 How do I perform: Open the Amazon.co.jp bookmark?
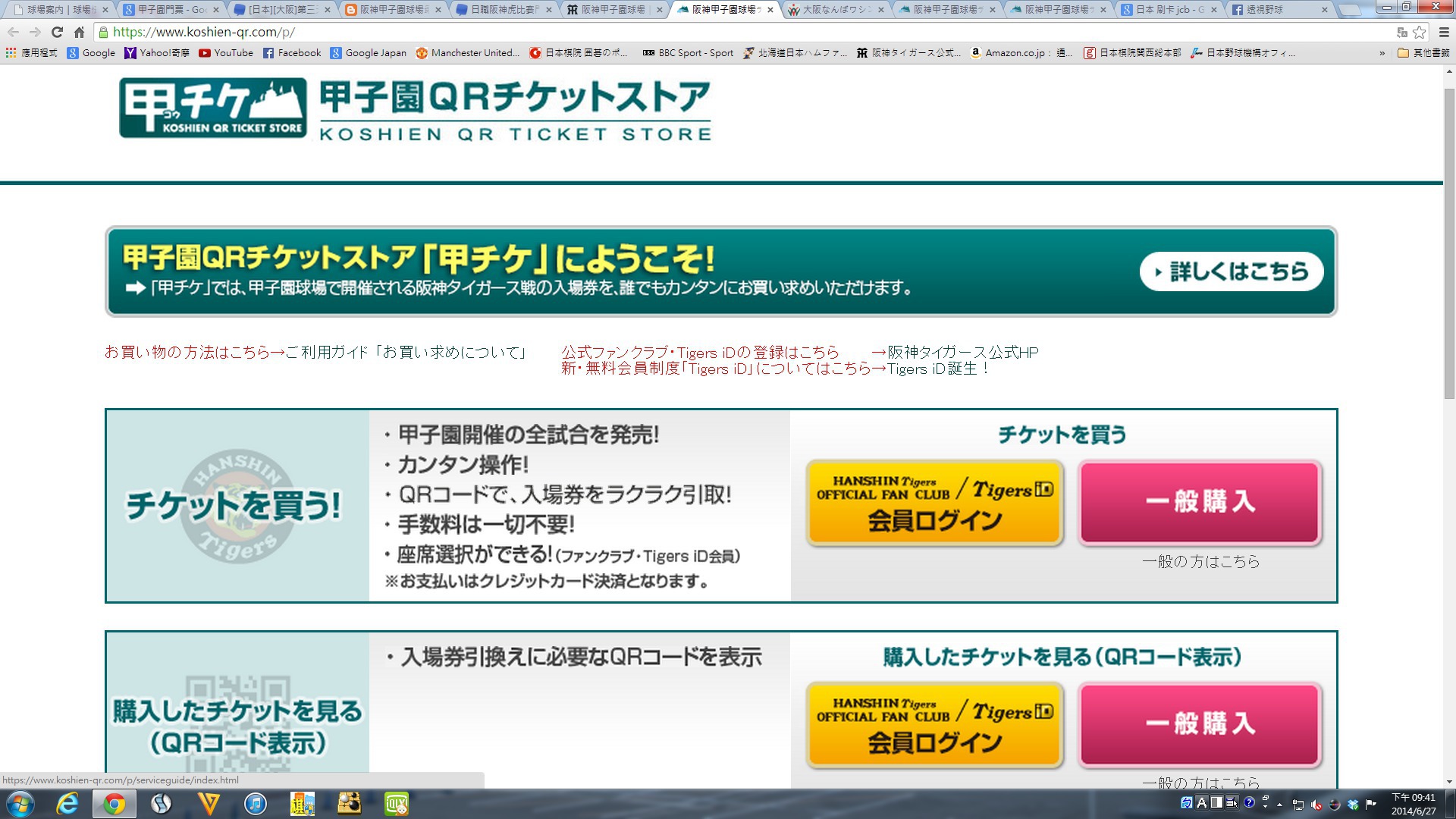[x=1021, y=52]
